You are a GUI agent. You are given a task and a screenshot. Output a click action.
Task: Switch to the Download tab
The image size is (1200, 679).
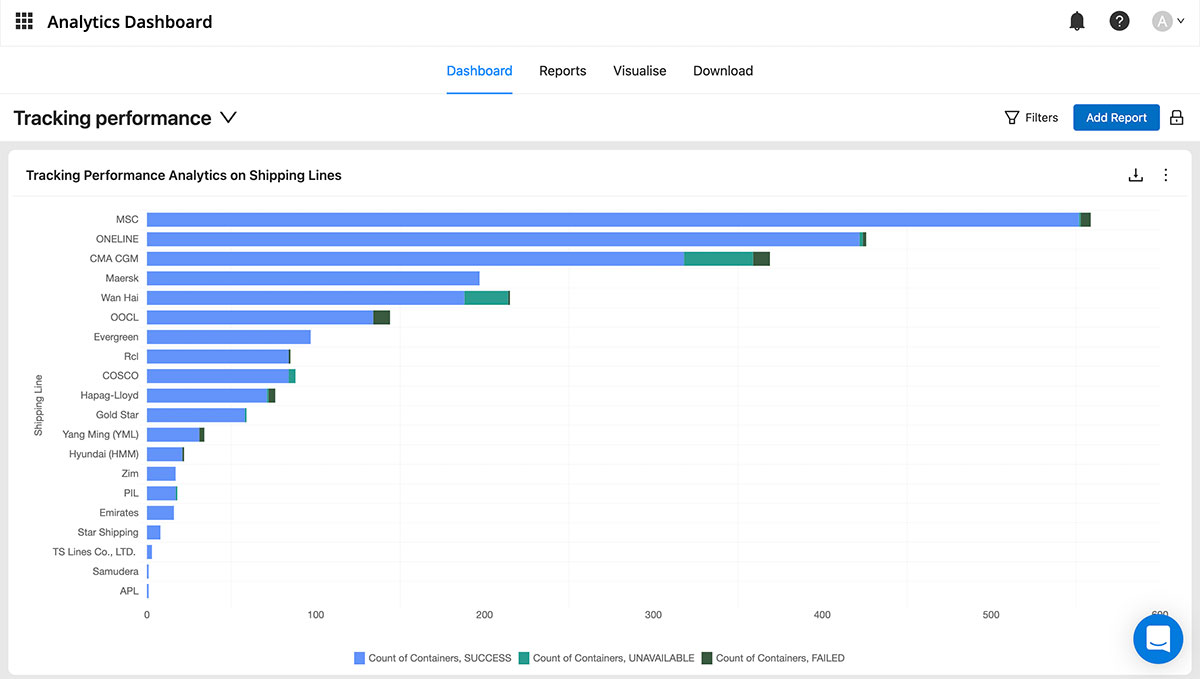pos(723,71)
